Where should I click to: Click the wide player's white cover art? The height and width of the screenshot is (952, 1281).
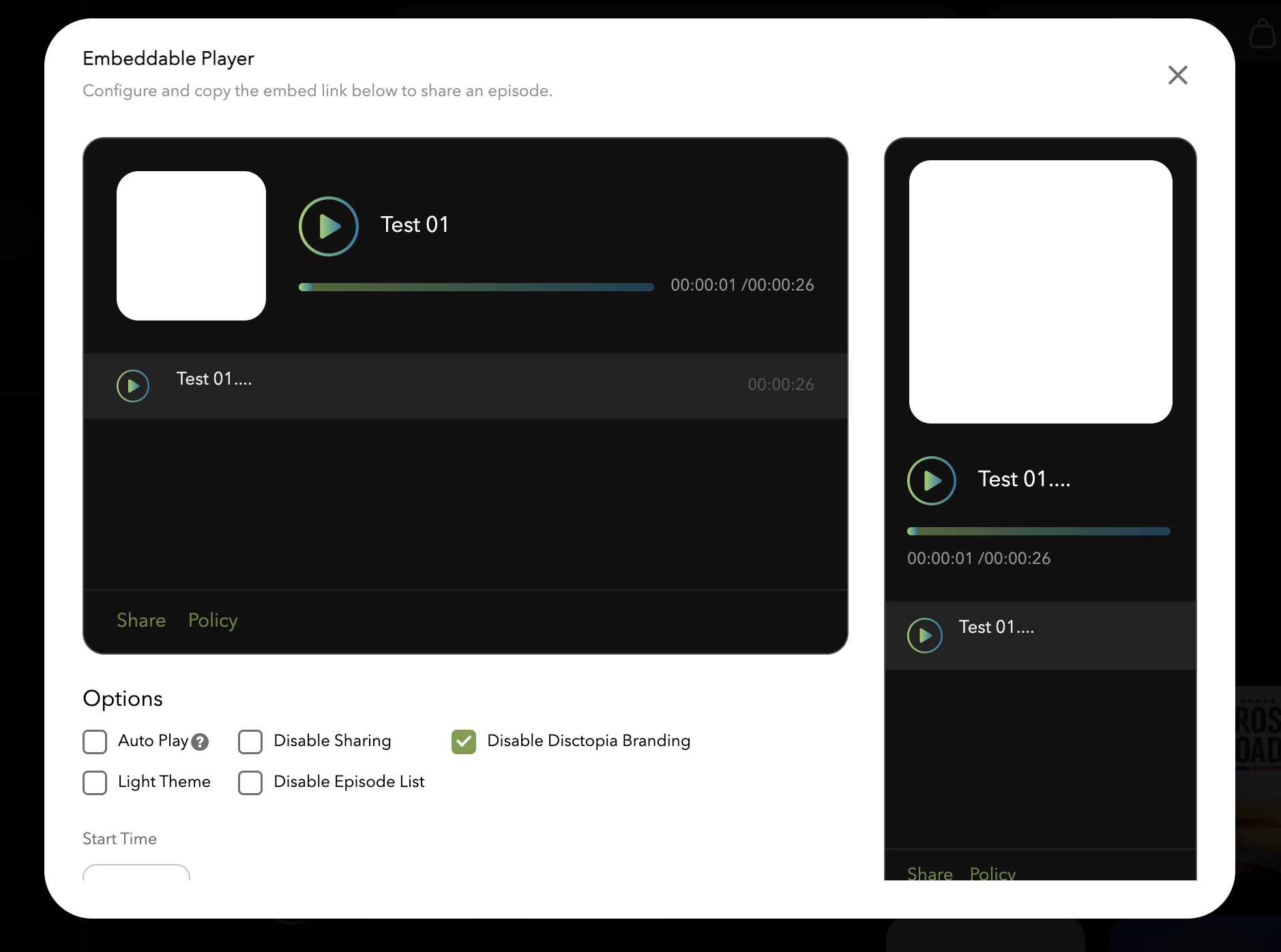[191, 246]
